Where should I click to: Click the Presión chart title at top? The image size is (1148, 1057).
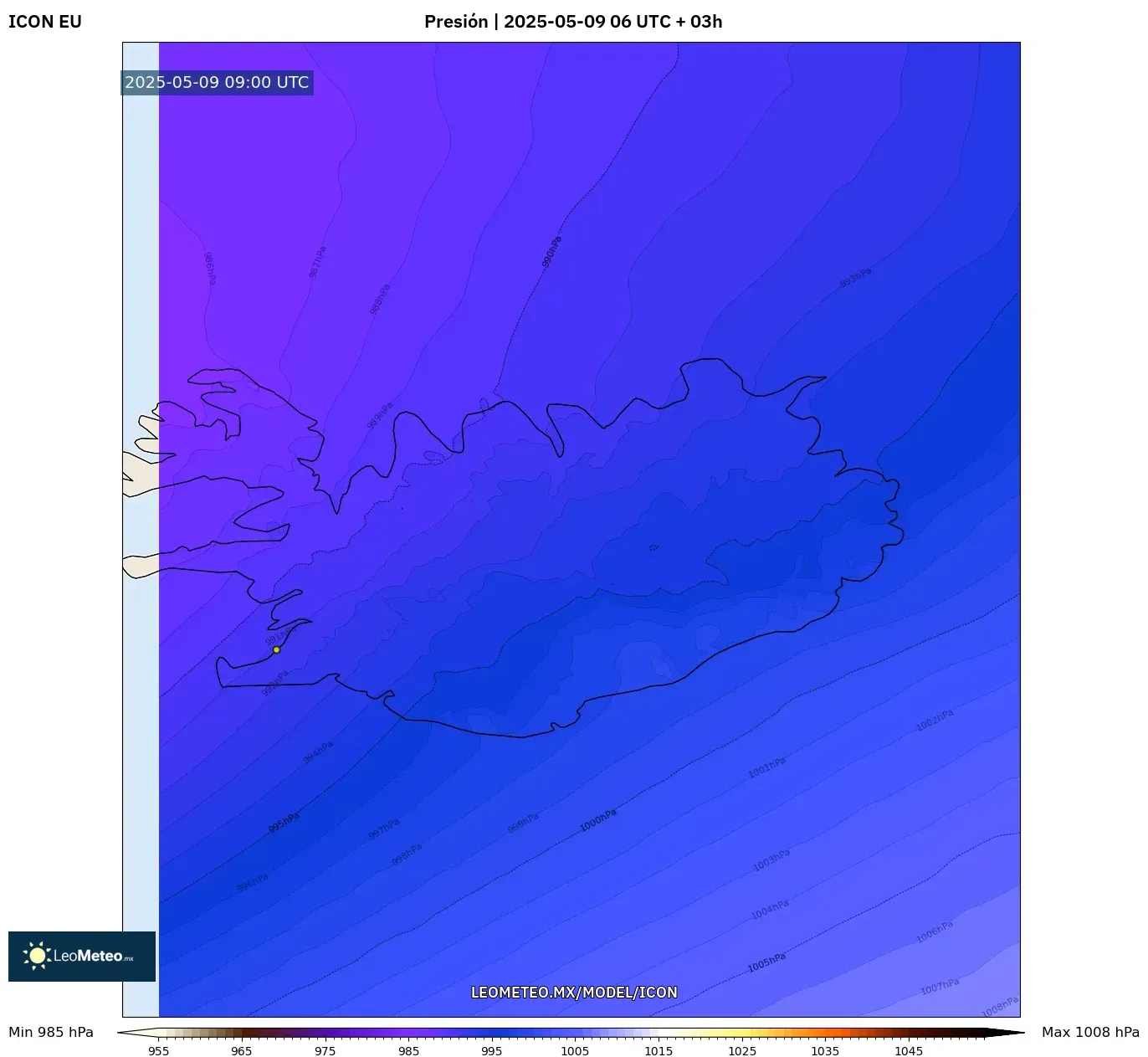[x=573, y=22]
